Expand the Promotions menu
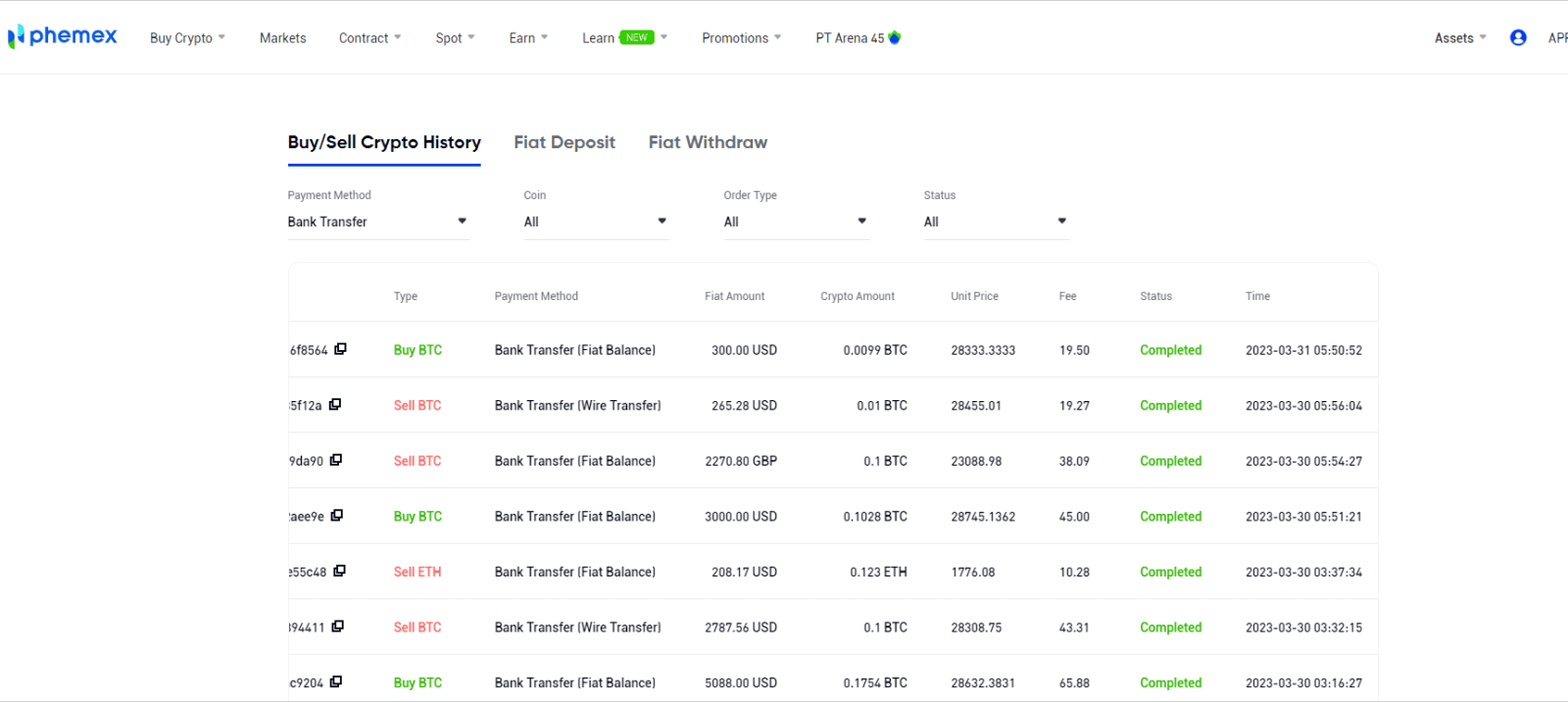Screen dimensions: 1568x702 coord(741,38)
